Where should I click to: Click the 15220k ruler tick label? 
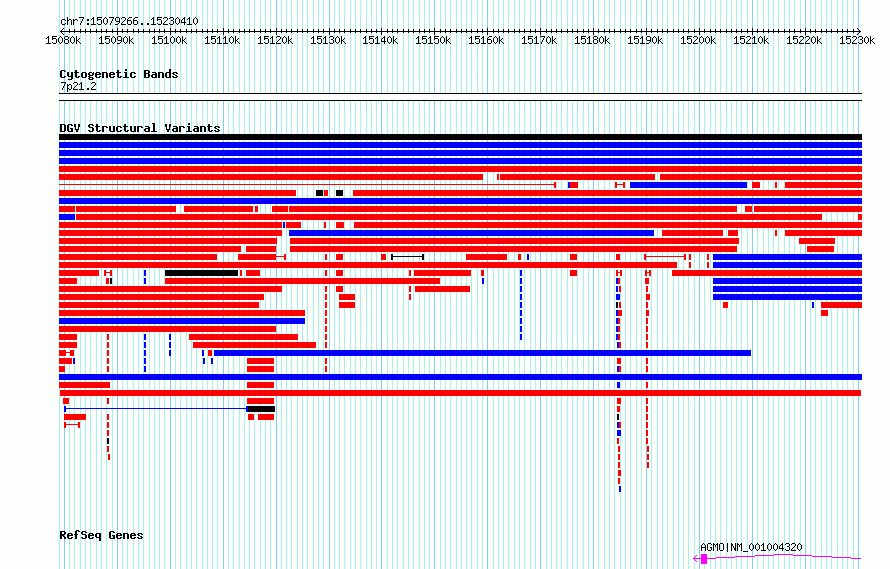point(804,40)
